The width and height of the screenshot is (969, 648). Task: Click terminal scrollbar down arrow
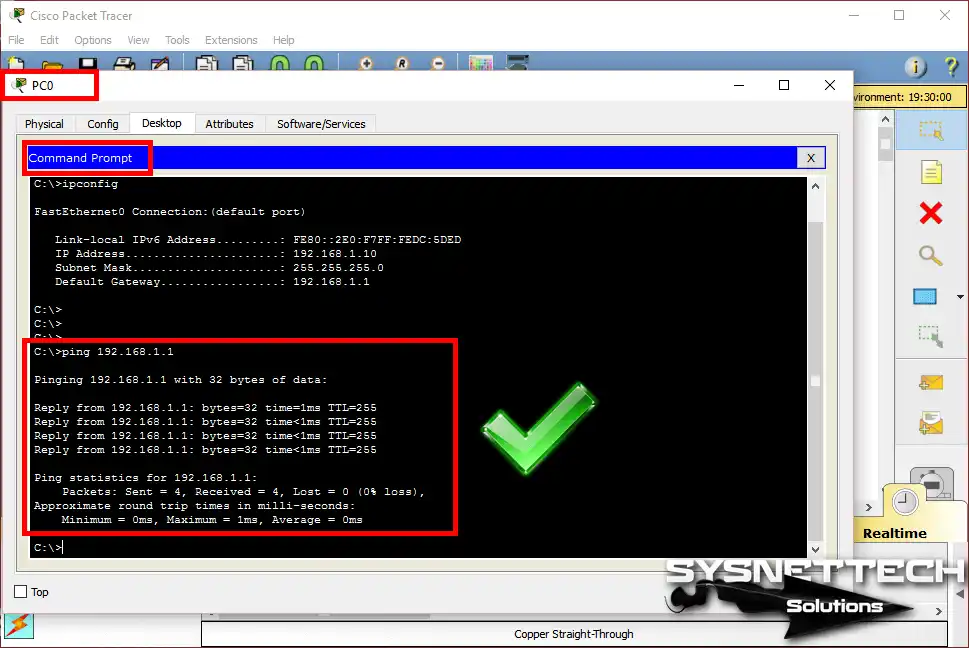click(815, 549)
